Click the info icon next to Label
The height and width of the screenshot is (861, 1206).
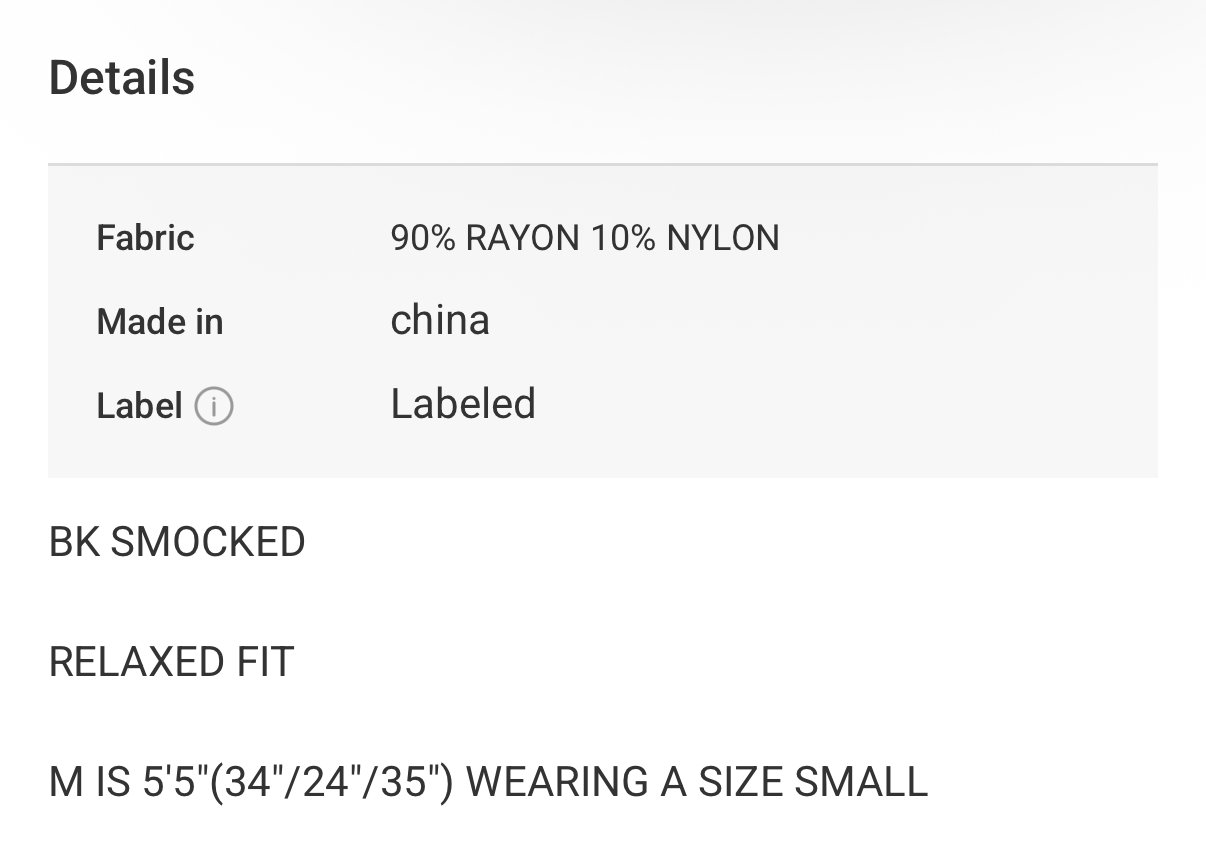214,407
